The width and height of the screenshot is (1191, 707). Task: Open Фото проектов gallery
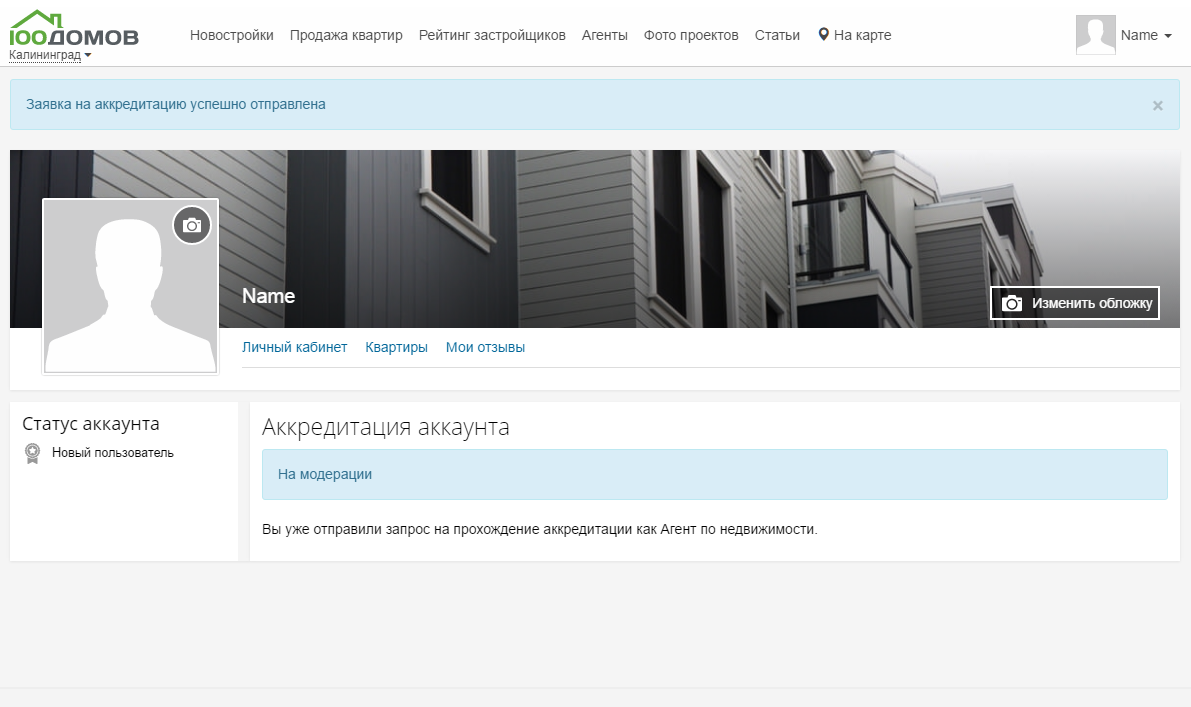691,35
